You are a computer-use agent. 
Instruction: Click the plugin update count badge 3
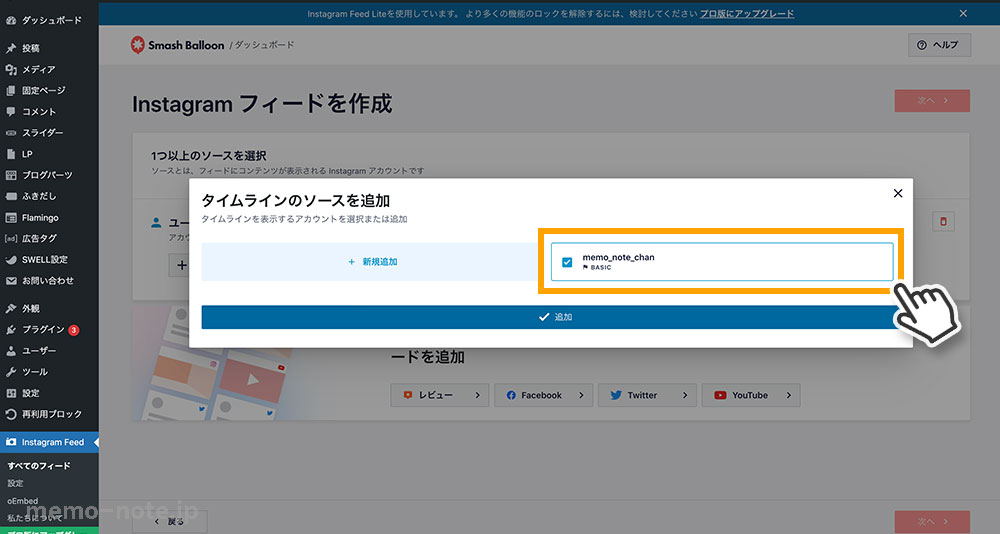point(74,330)
